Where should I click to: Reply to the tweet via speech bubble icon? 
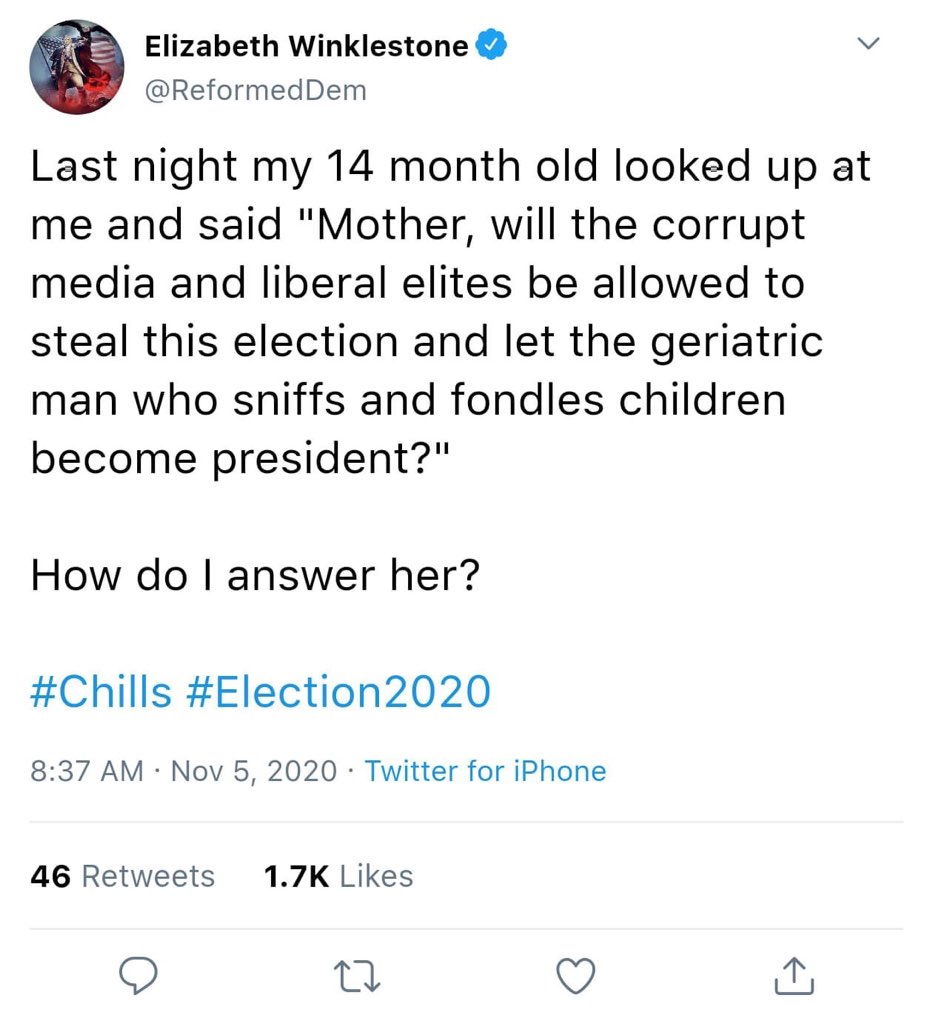click(141, 976)
